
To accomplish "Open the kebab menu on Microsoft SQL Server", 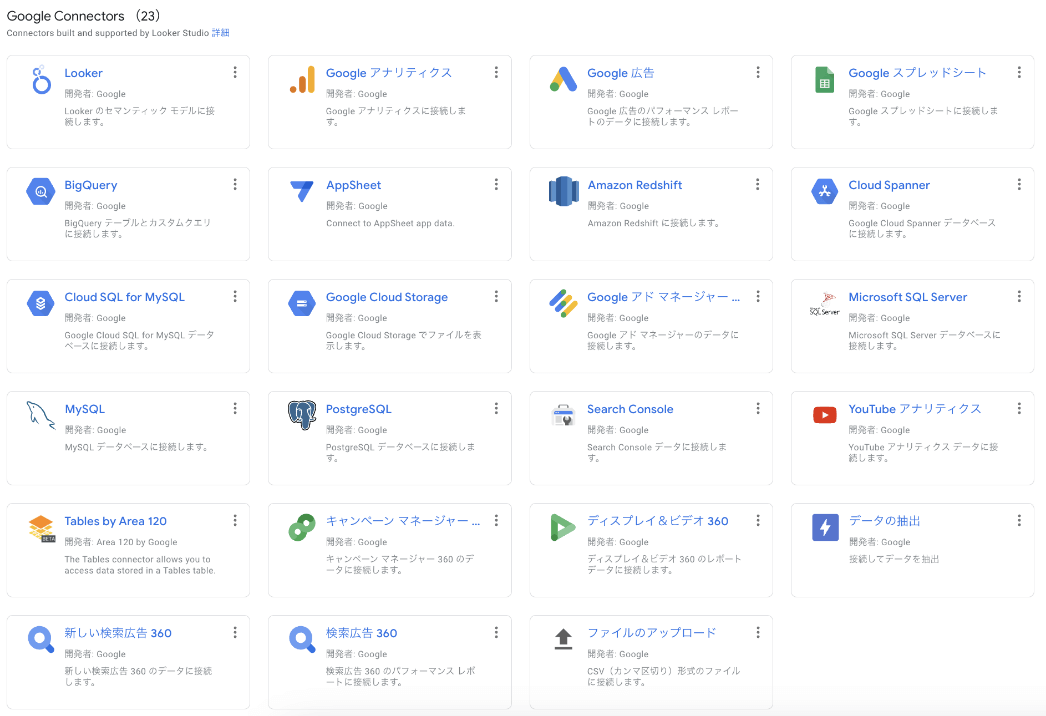I will coord(1019,296).
